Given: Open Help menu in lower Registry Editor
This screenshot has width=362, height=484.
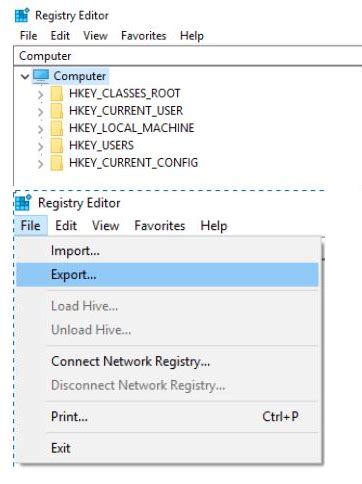Looking at the screenshot, I should pos(214,226).
